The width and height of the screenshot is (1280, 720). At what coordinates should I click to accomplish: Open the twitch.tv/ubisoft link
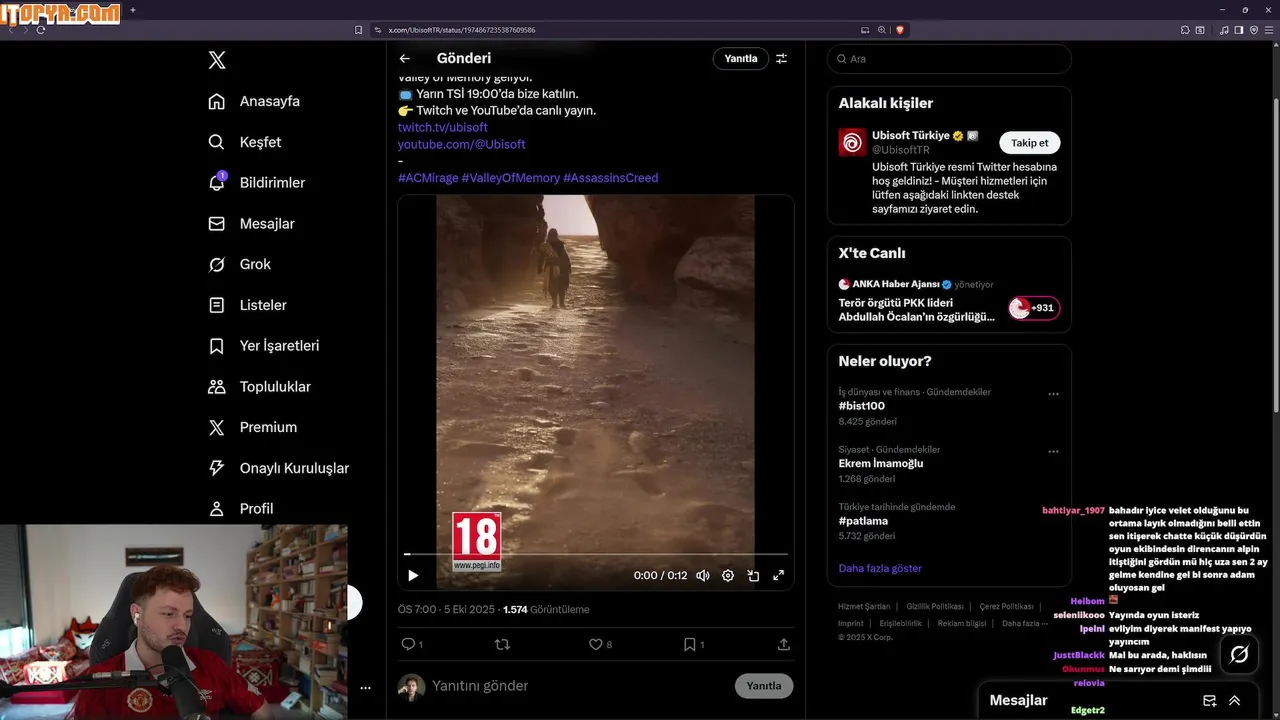pos(443,127)
